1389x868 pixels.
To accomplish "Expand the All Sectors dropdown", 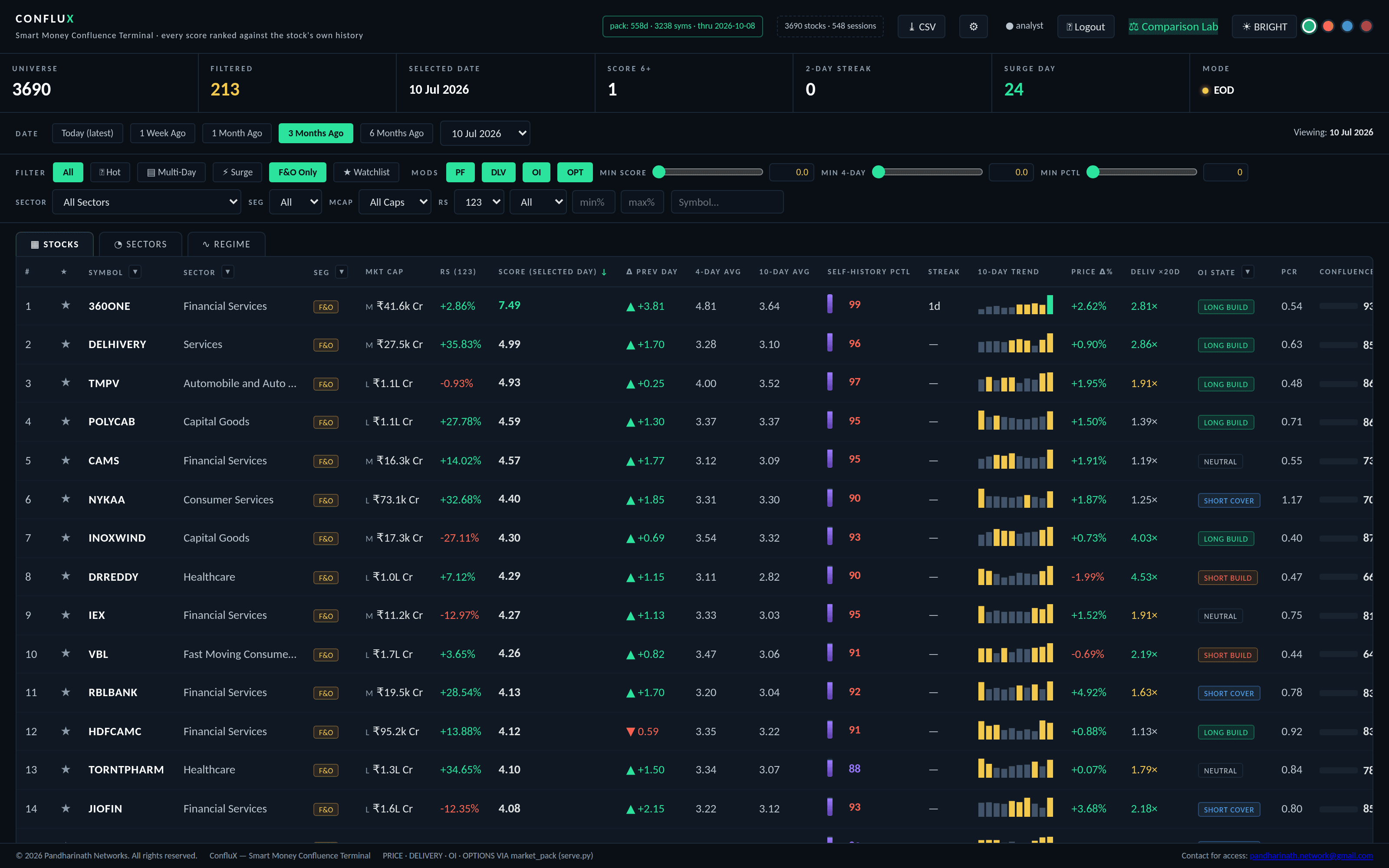I will coord(146,202).
